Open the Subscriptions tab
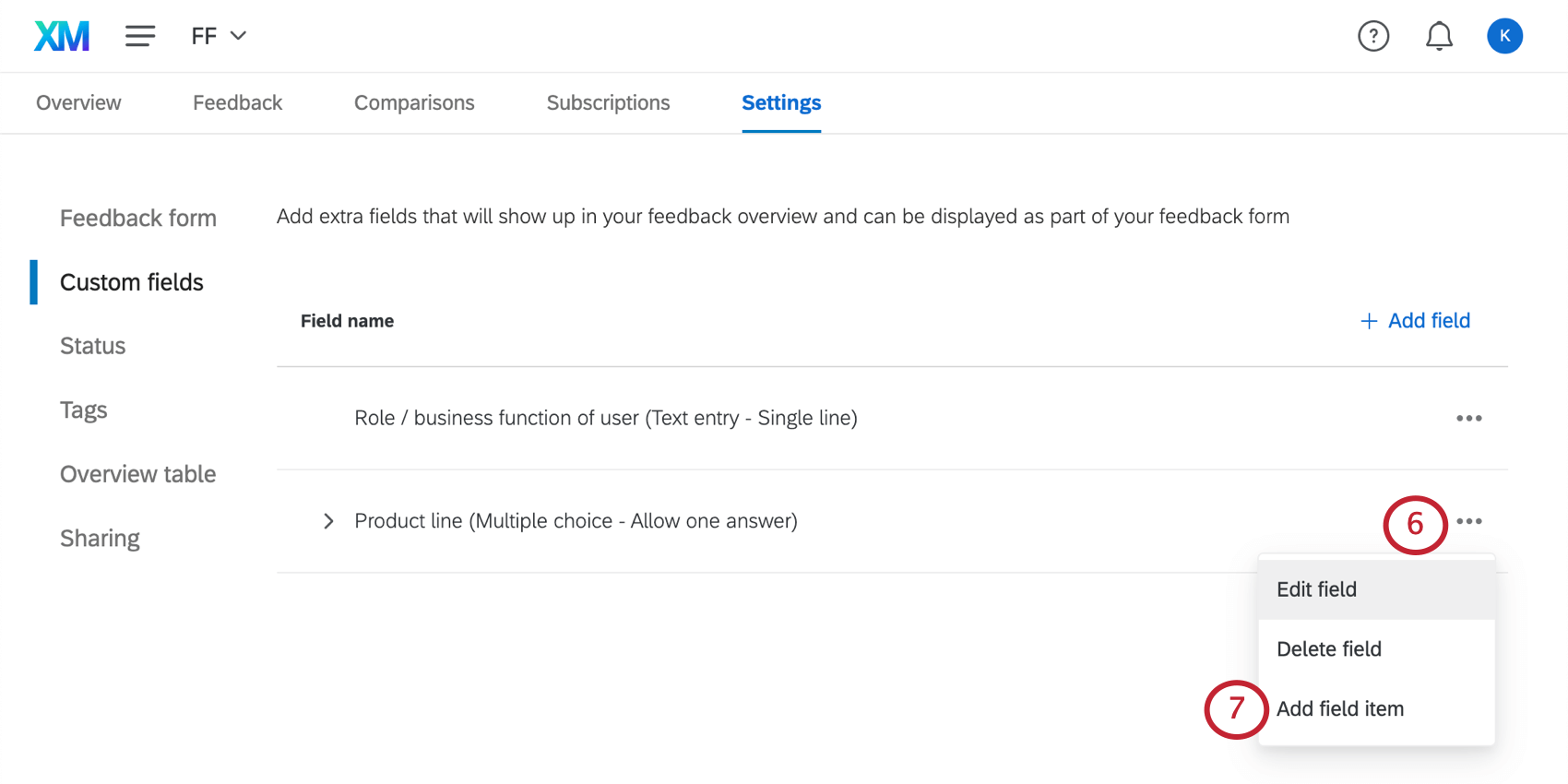Image resolution: width=1568 pixels, height=784 pixels. point(608,102)
